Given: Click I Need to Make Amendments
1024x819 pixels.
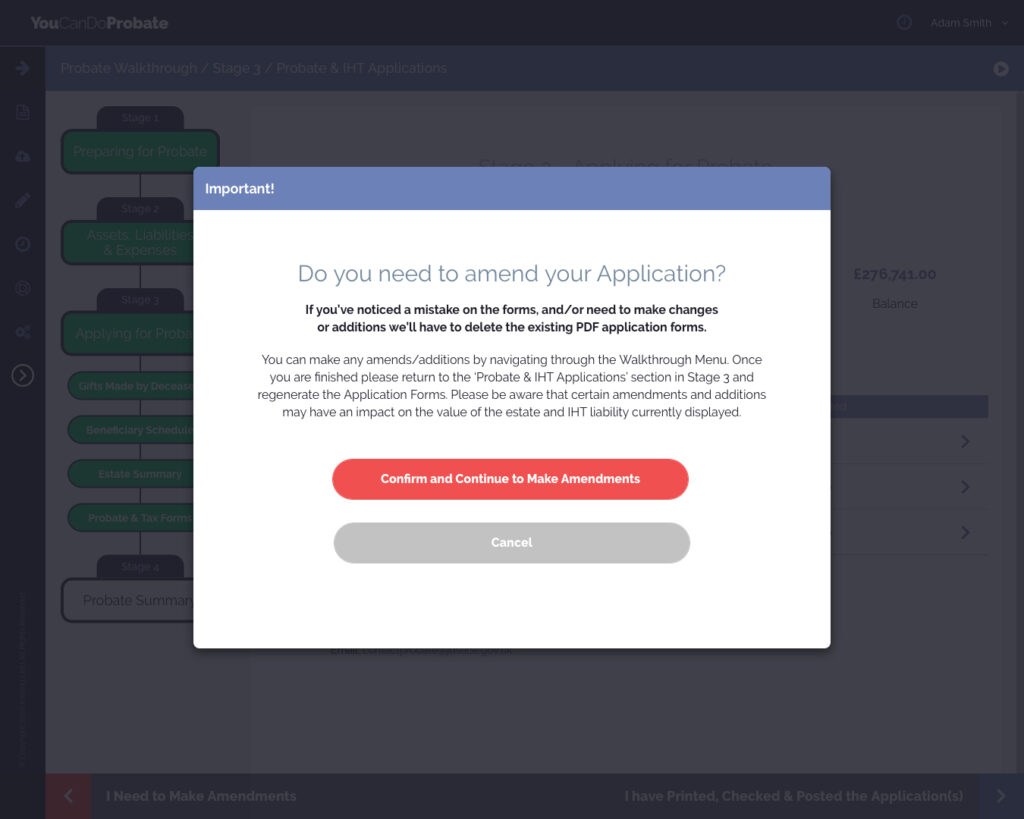Looking at the screenshot, I should 200,796.
